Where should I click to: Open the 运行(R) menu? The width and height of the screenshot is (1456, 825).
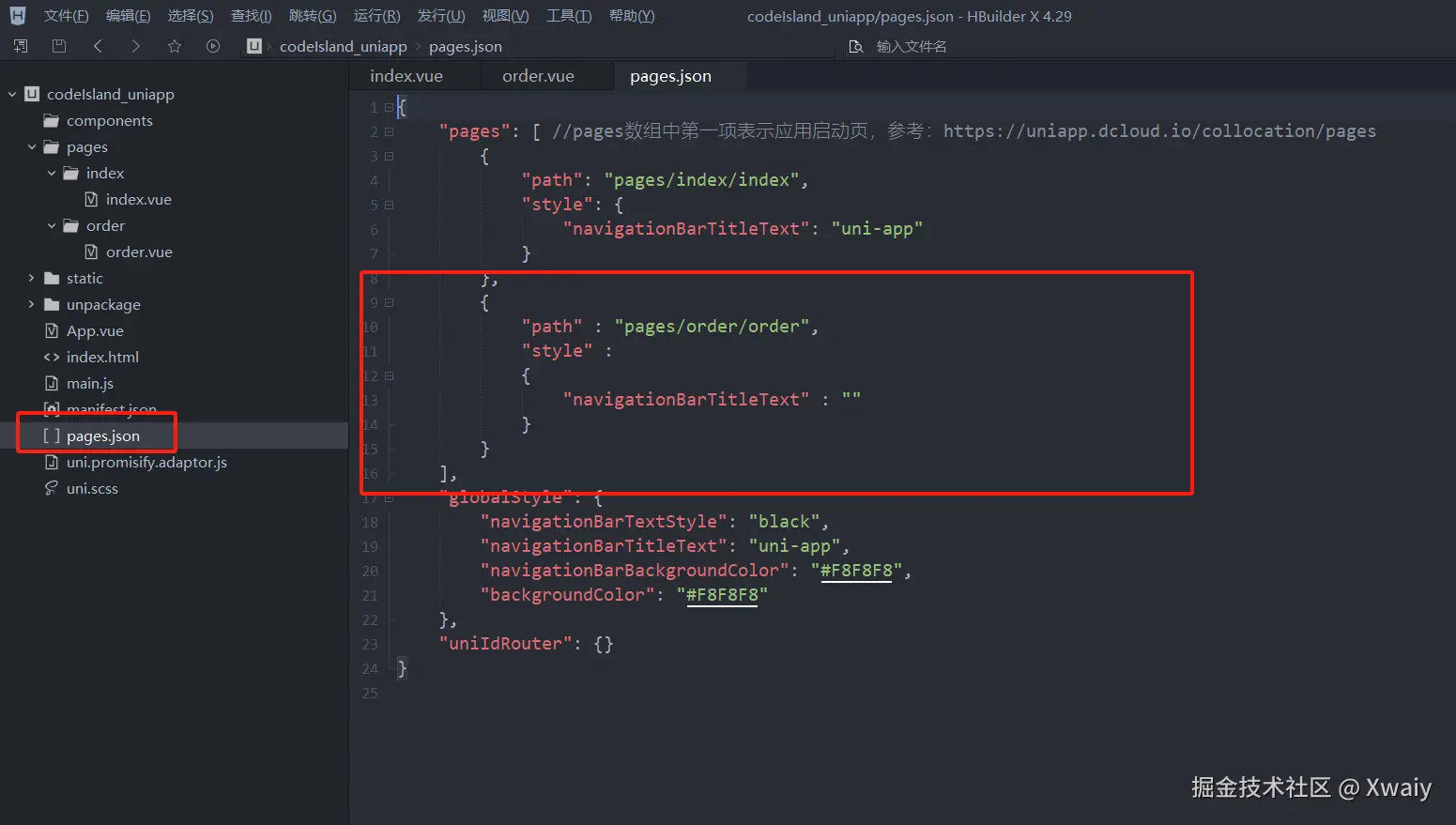(376, 15)
